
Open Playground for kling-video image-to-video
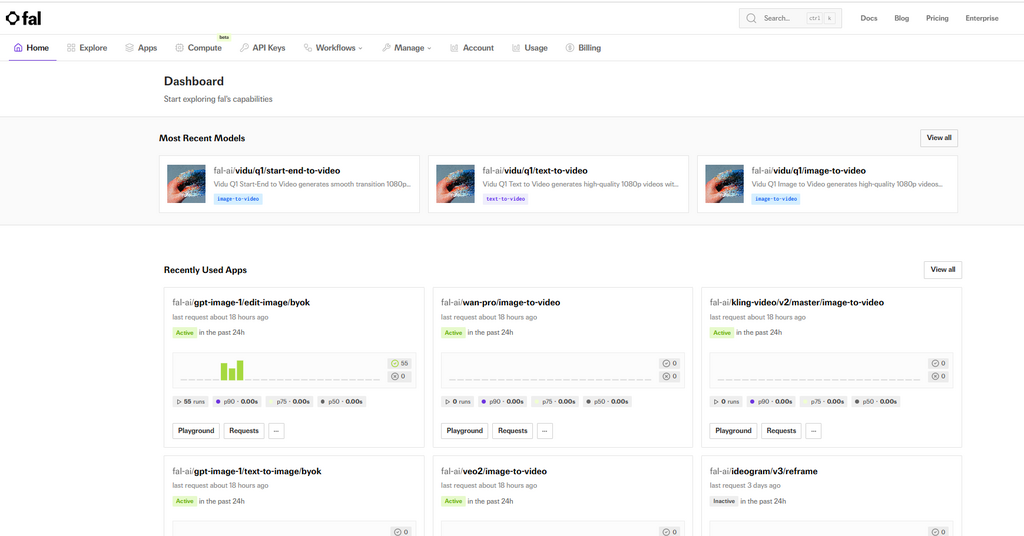tap(733, 431)
